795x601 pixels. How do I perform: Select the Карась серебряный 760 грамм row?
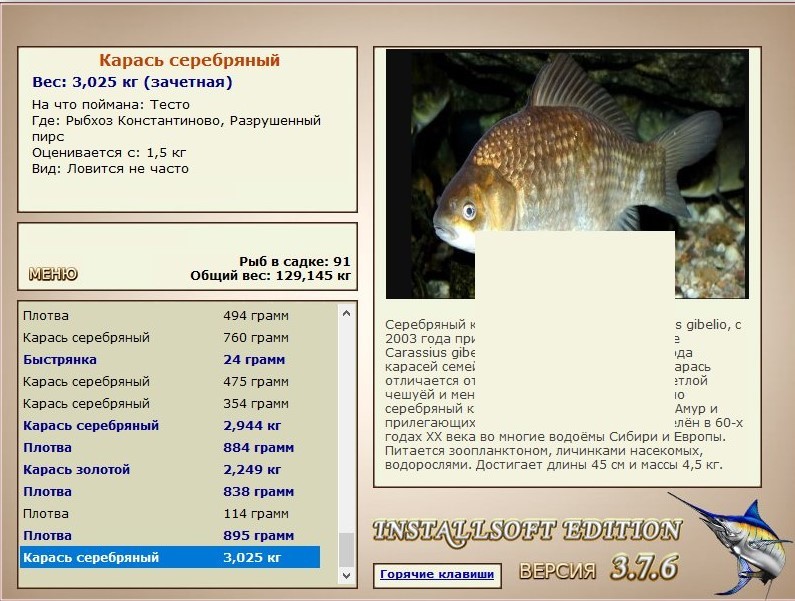coord(170,337)
